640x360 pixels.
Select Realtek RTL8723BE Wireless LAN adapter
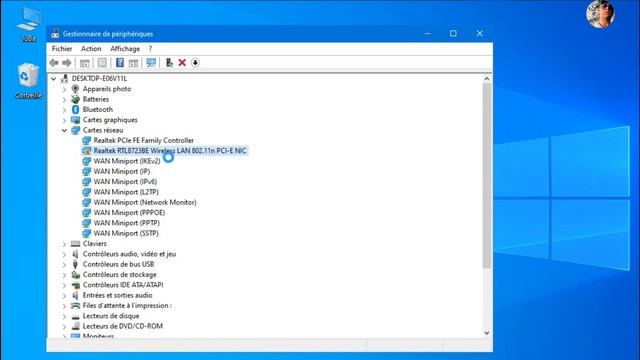pyautogui.click(x=170, y=151)
